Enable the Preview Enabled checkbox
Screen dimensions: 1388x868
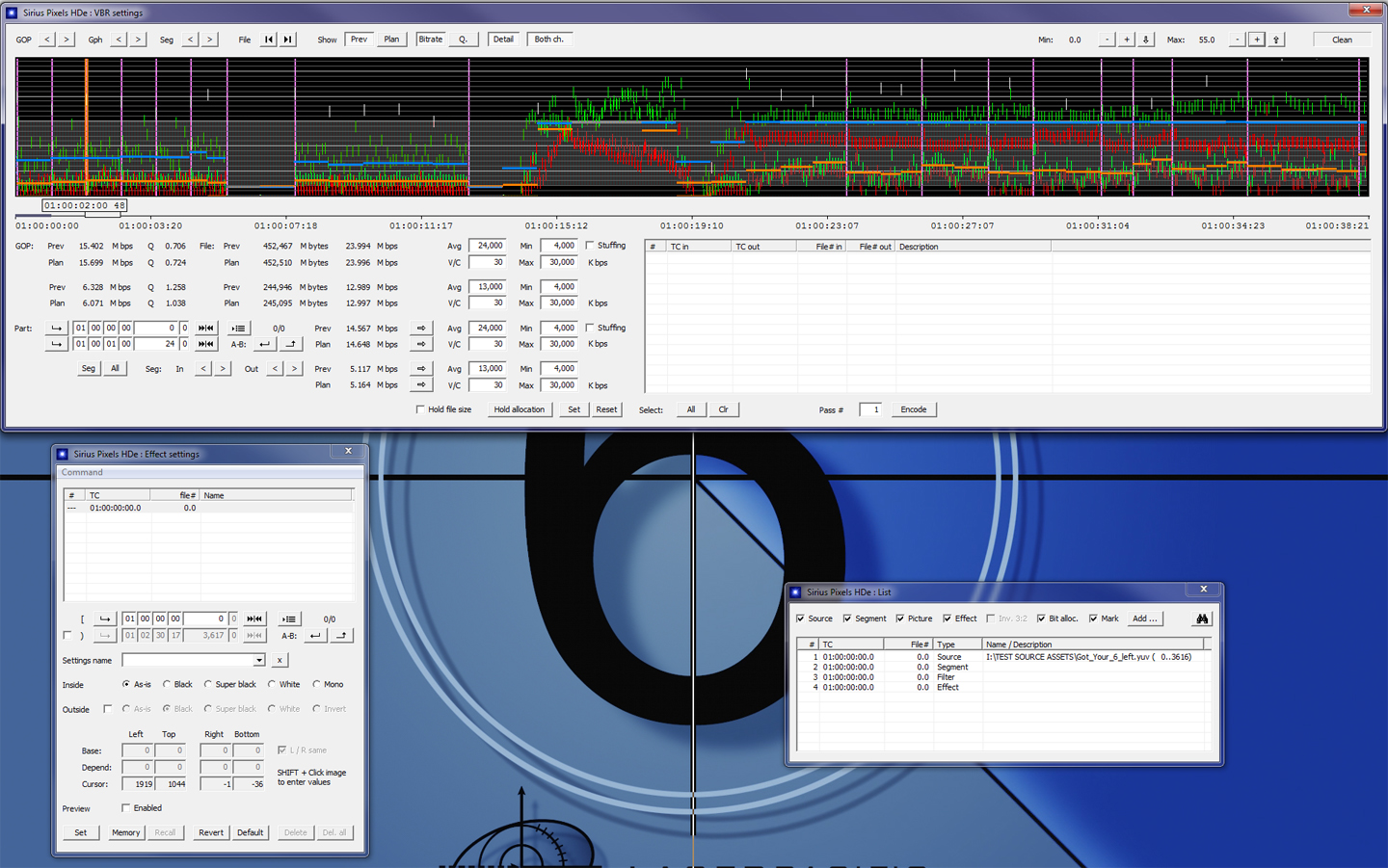126,808
